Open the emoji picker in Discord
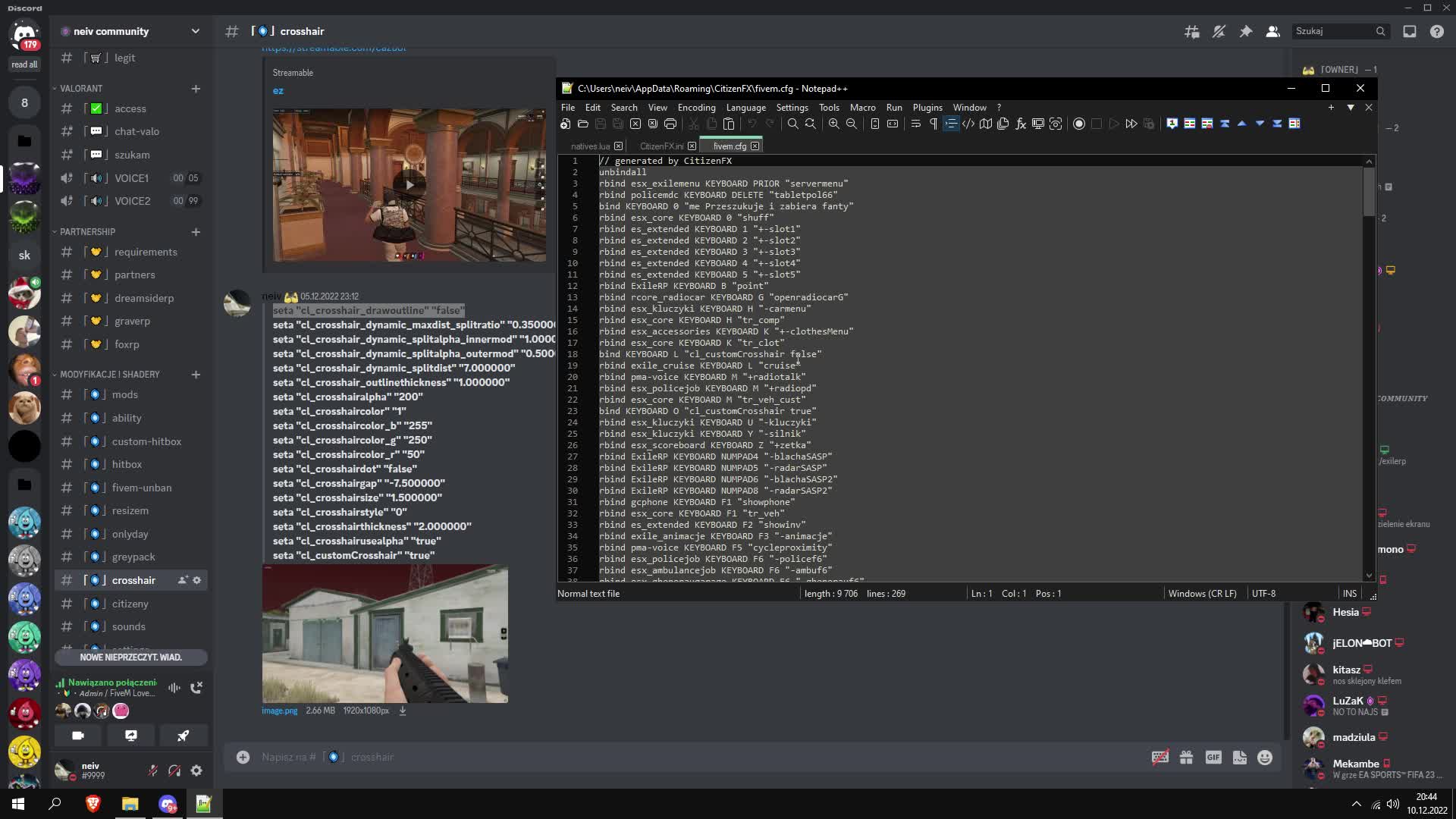Viewport: 1456px width, 819px height. click(x=1263, y=757)
